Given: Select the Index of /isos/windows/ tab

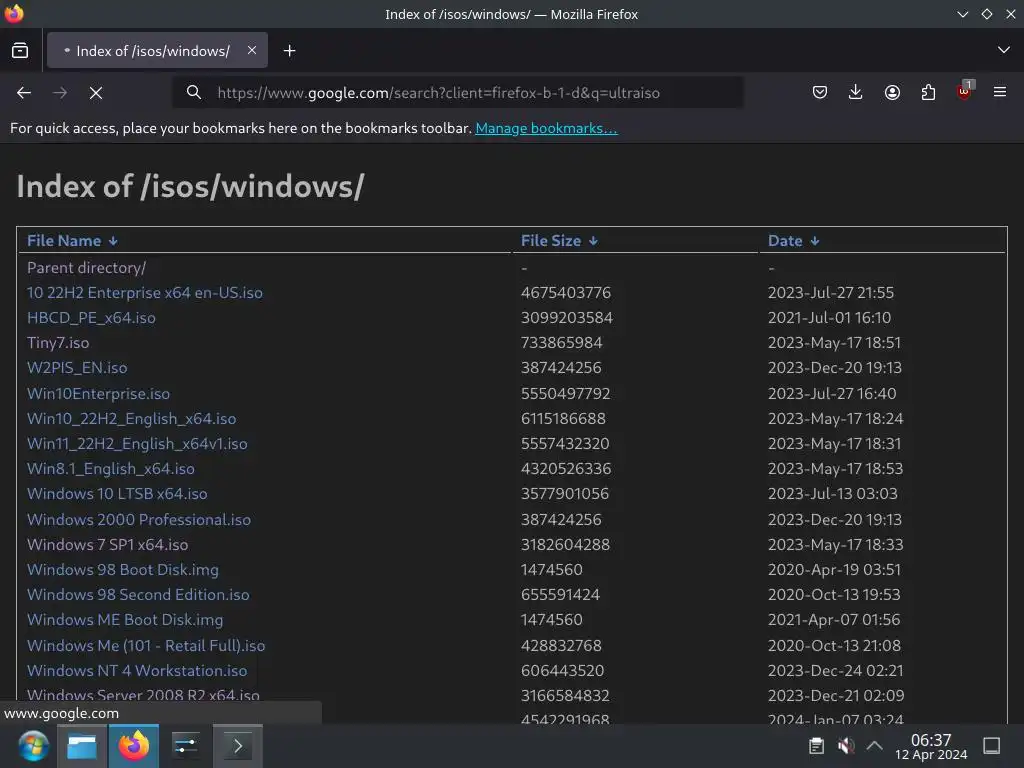Looking at the screenshot, I should point(157,50).
